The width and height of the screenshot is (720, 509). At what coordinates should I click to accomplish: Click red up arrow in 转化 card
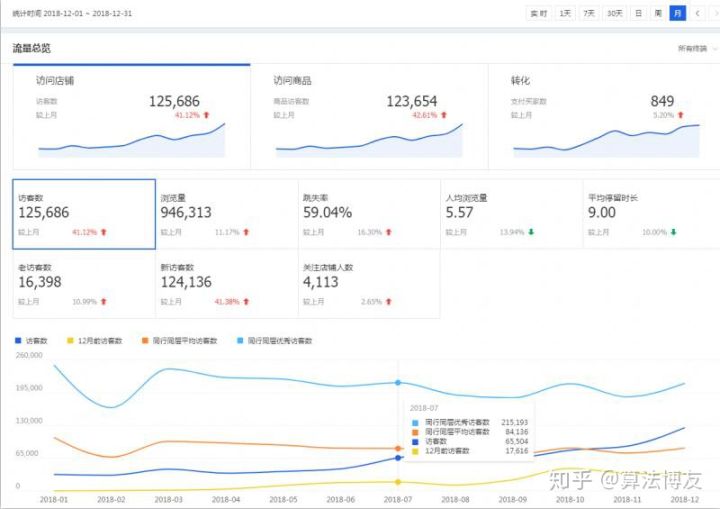[x=684, y=115]
